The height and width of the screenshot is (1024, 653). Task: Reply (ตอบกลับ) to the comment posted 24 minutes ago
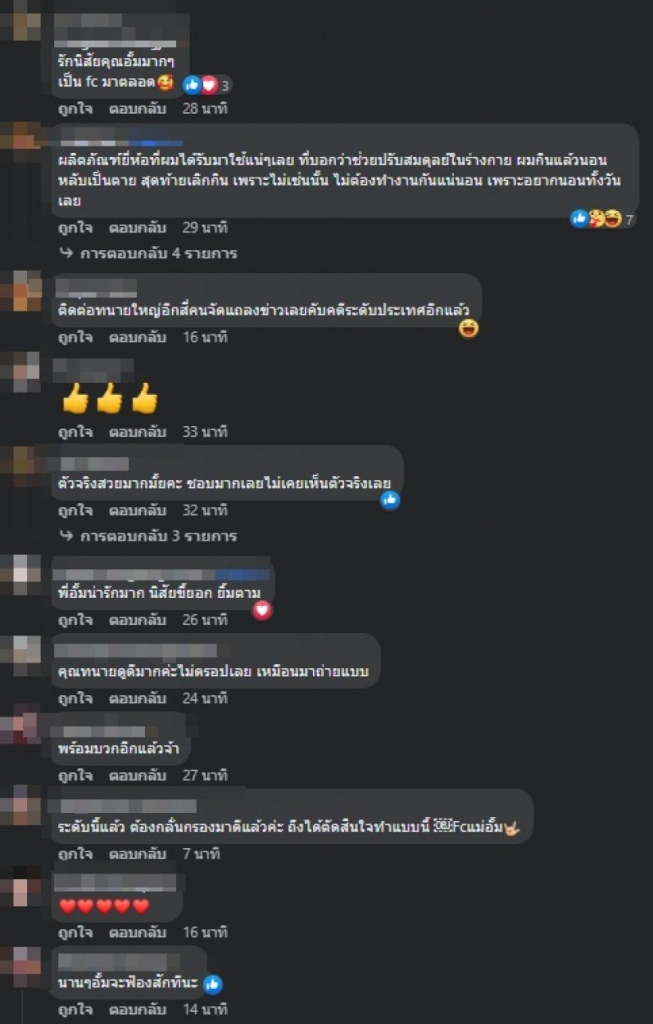pyautogui.click(x=138, y=699)
